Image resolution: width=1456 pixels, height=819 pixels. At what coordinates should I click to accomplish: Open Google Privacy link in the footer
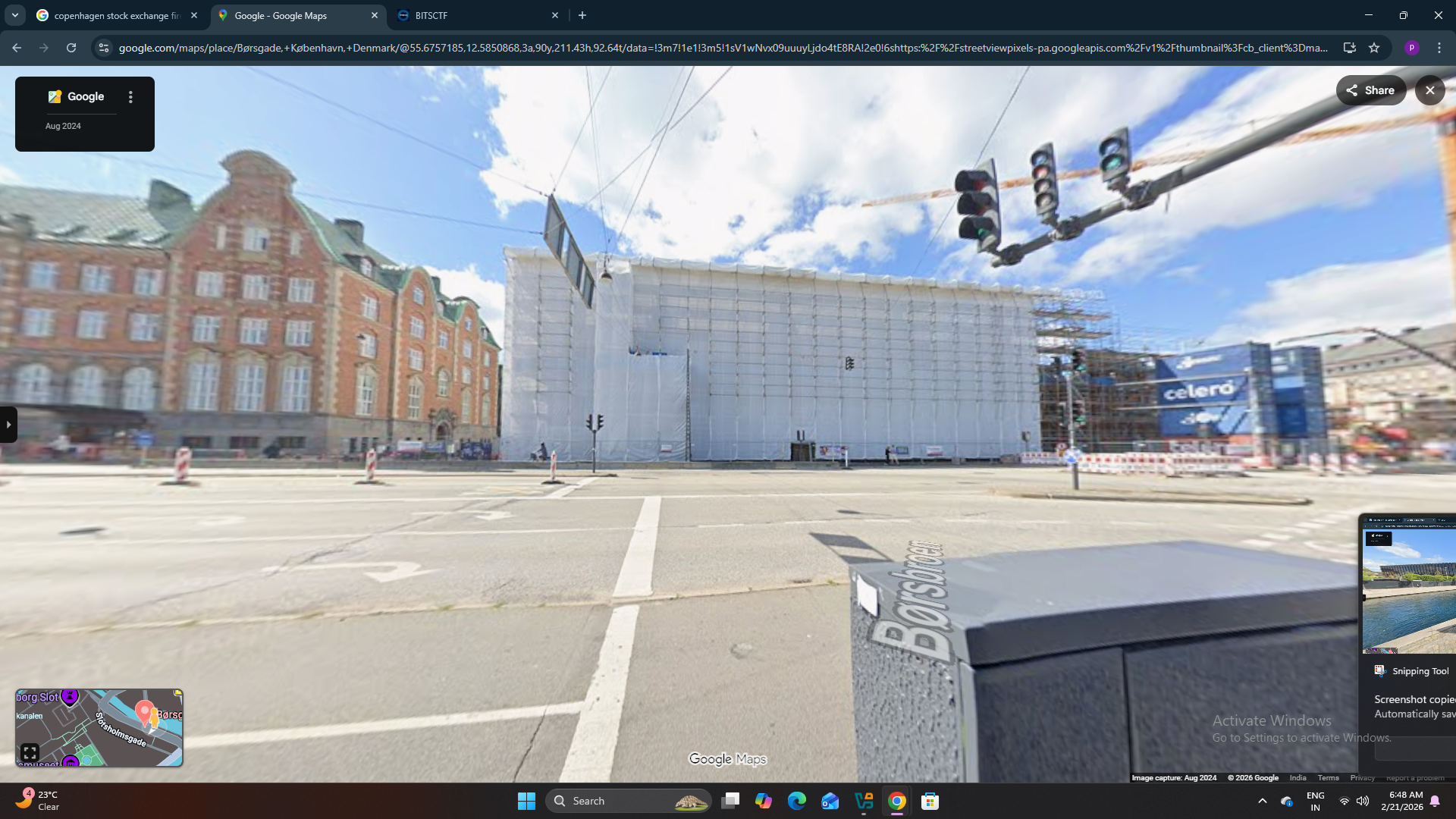(1363, 778)
